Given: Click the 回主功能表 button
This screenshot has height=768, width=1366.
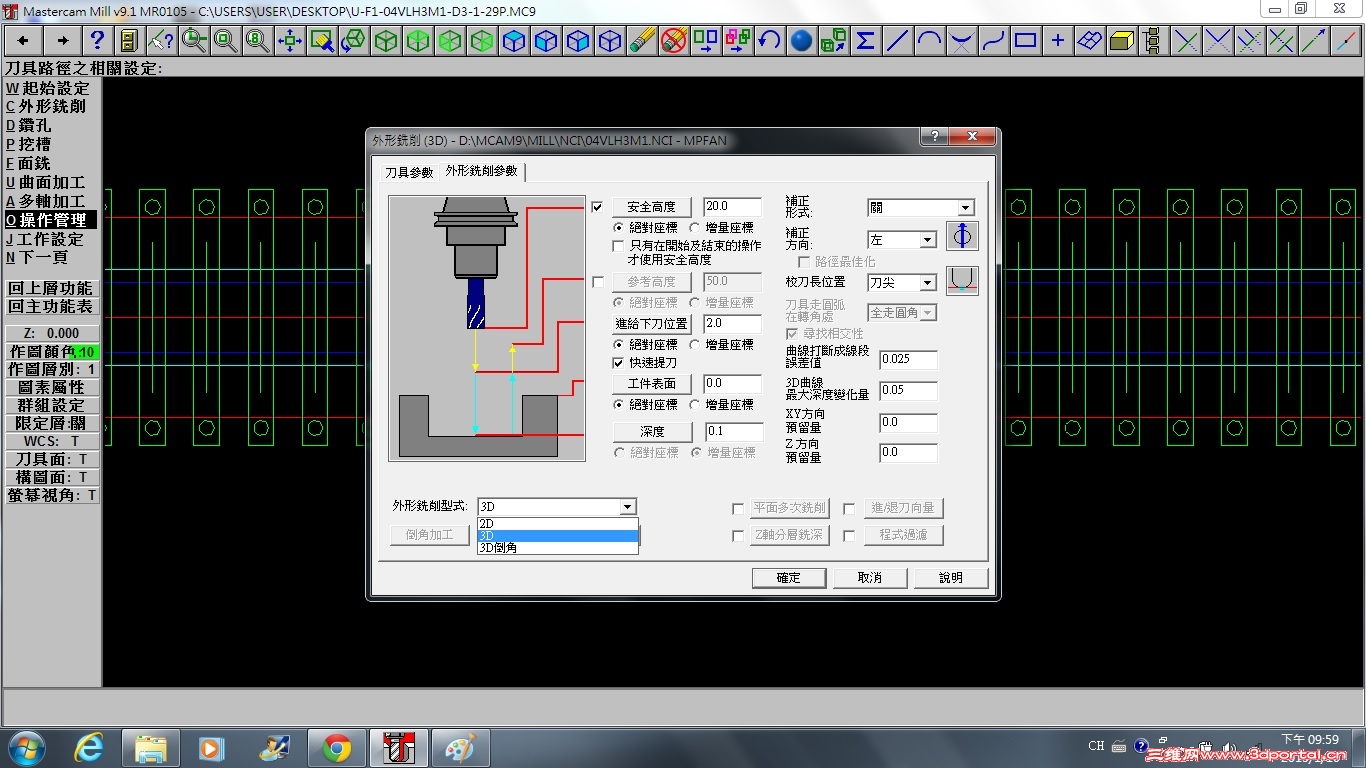Looking at the screenshot, I should pyautogui.click(x=51, y=307).
